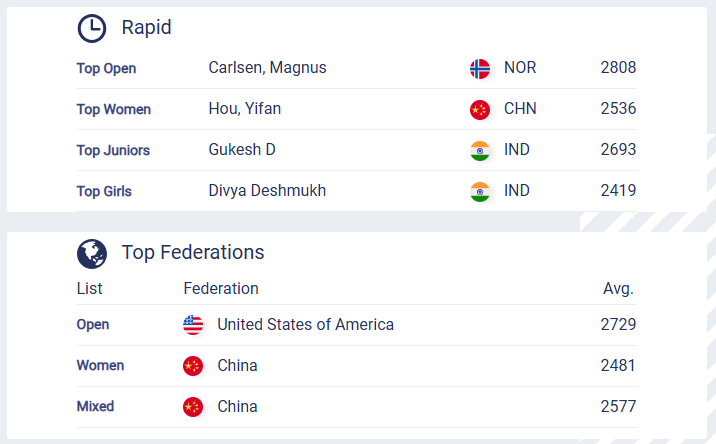Click the China flag in Women row
716x444 pixels.
pyautogui.click(x=193, y=366)
